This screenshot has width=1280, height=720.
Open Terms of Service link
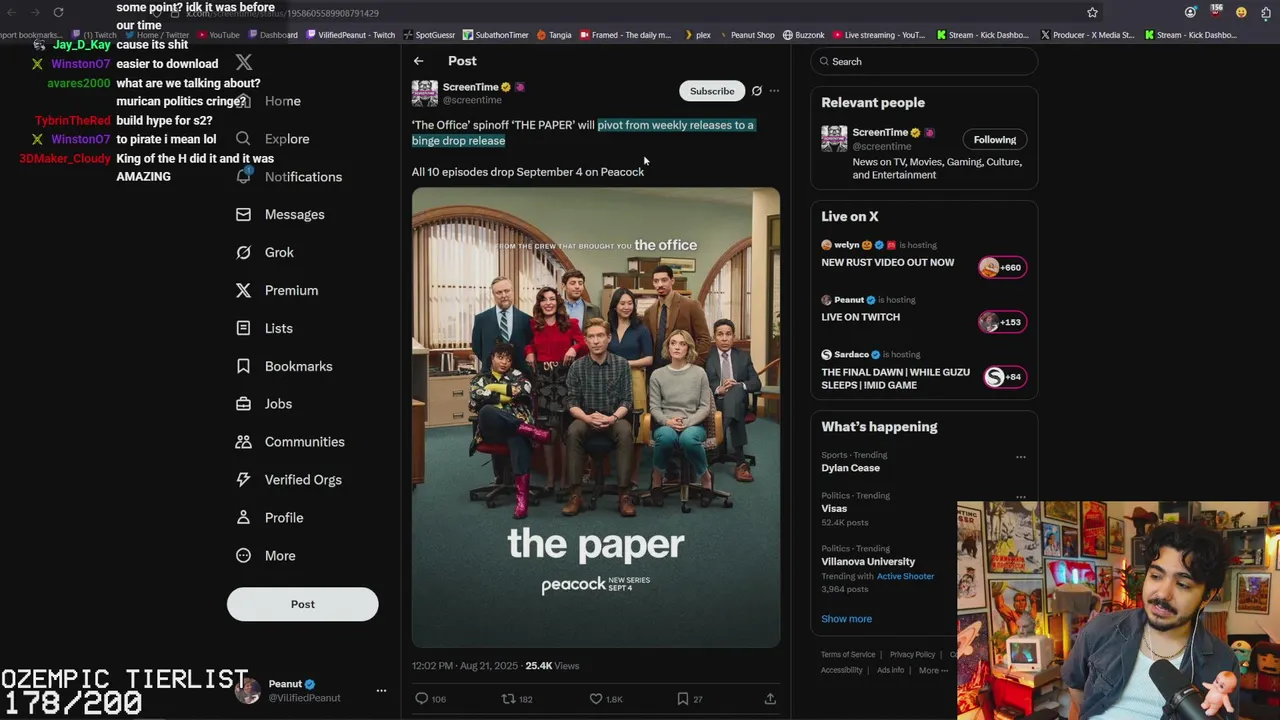tap(848, 654)
